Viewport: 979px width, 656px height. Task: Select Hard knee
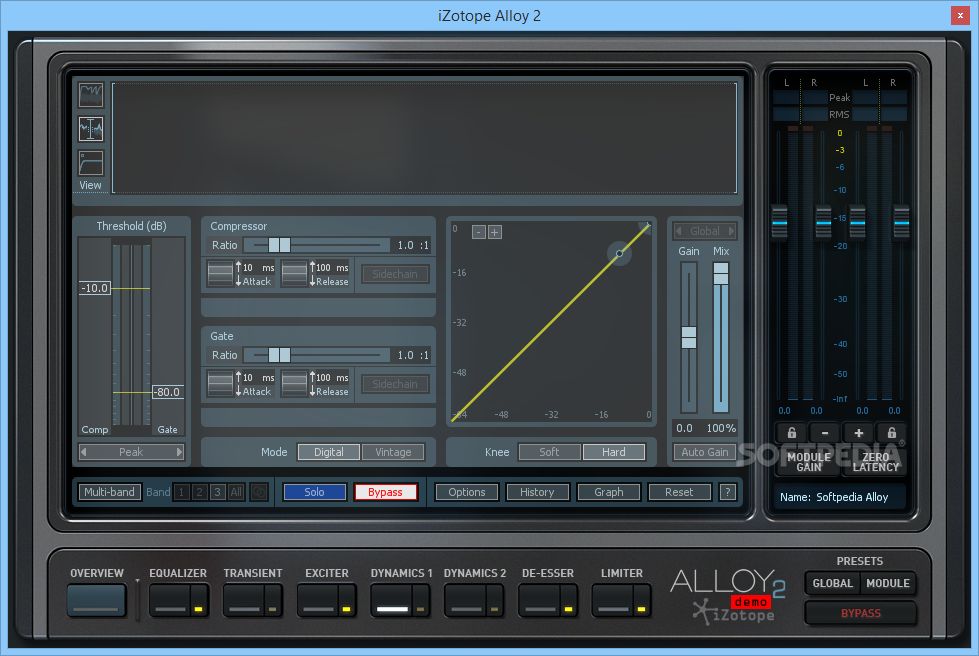click(x=614, y=452)
